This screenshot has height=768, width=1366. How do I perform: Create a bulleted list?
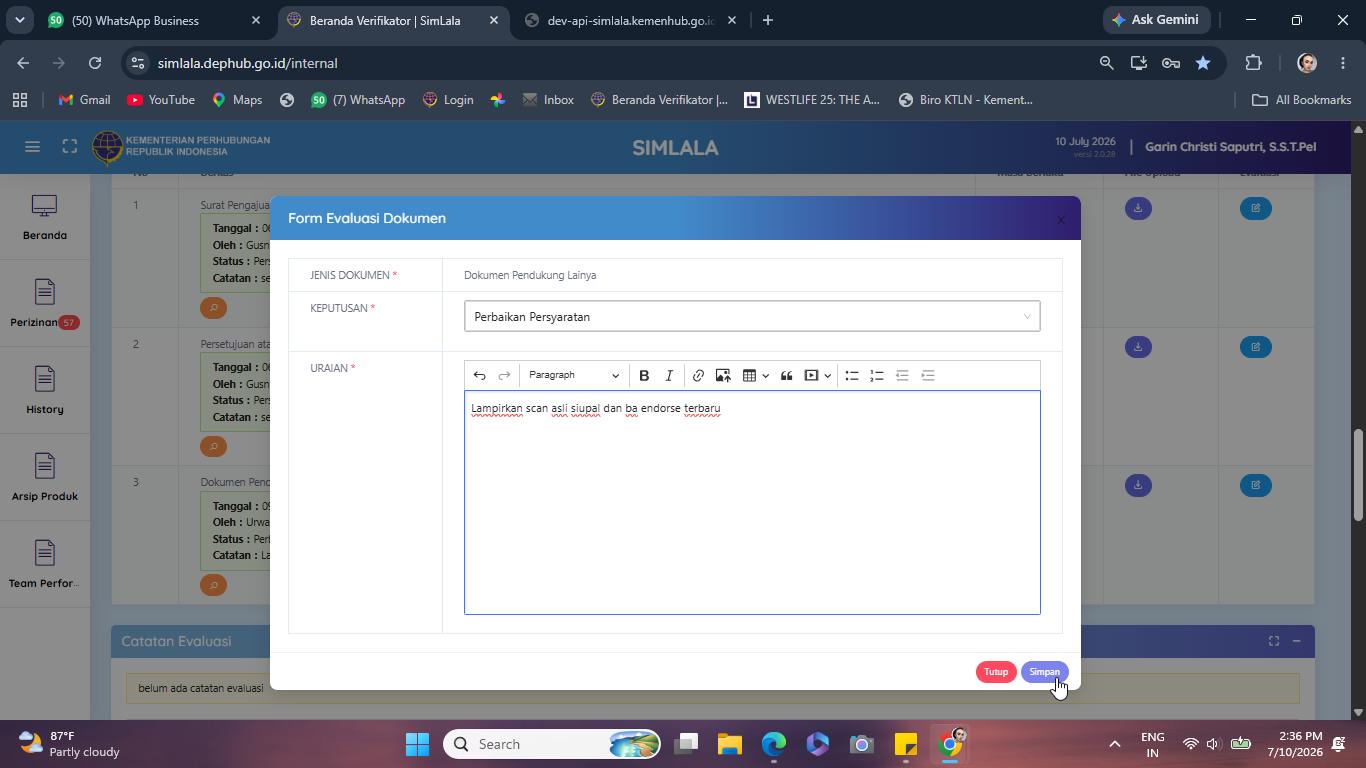point(852,376)
